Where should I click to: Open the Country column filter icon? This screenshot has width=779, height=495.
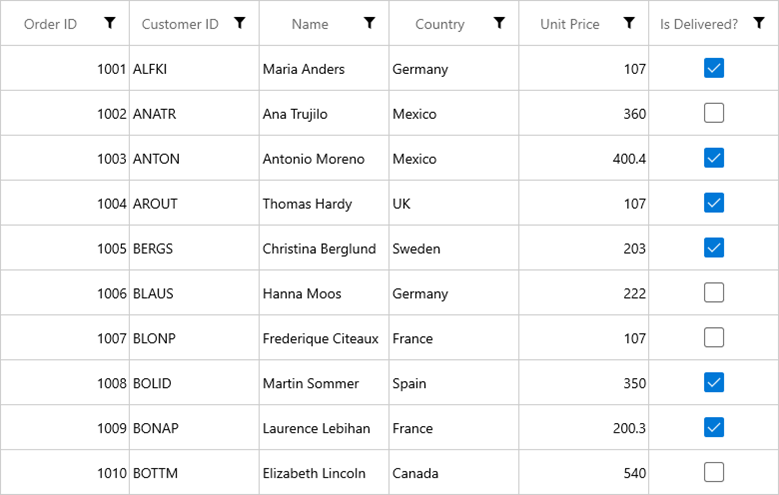[499, 23]
